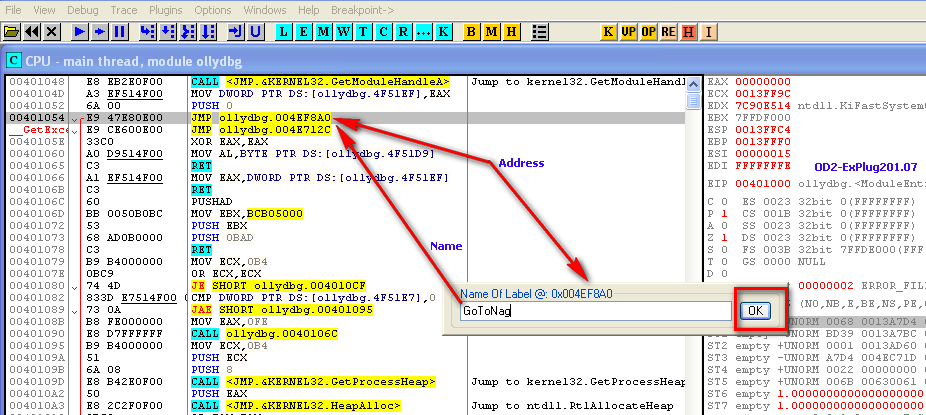
Task: Click the label name field containing GoToNag
Action: coord(596,311)
